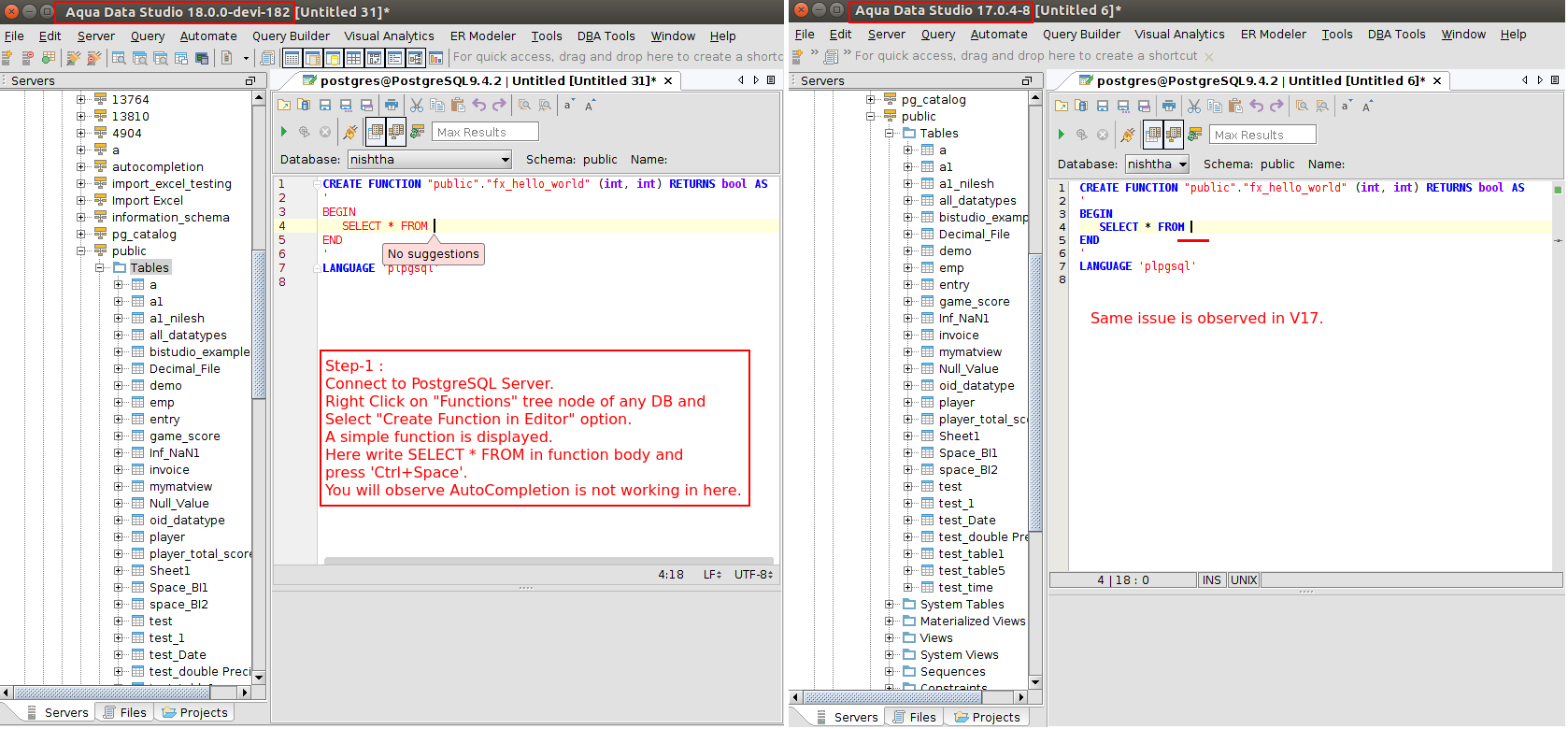Run the query in the Untitled 31 editor
The width and height of the screenshot is (1568, 729).
coord(284,132)
